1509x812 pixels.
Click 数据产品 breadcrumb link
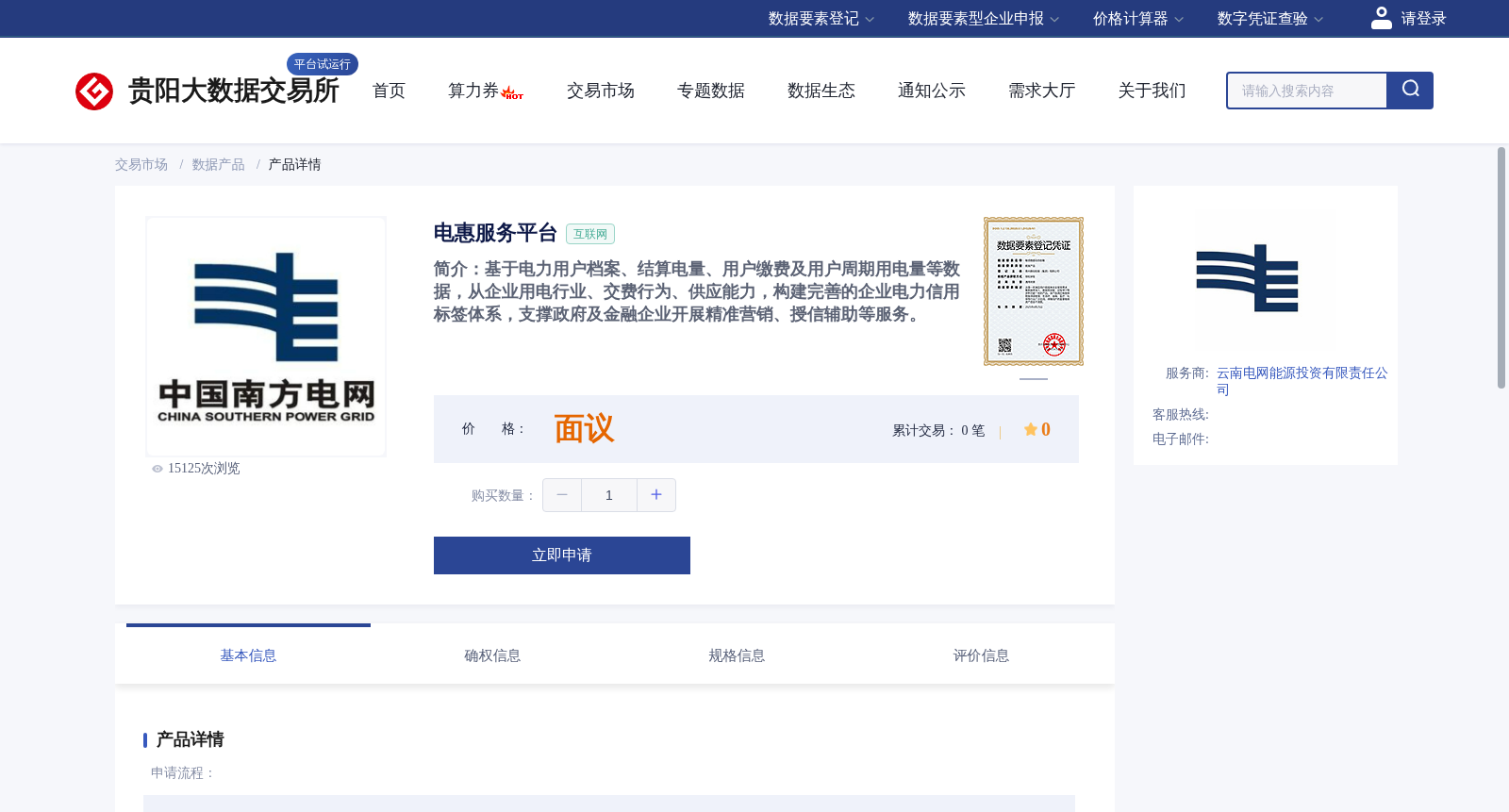click(219, 165)
